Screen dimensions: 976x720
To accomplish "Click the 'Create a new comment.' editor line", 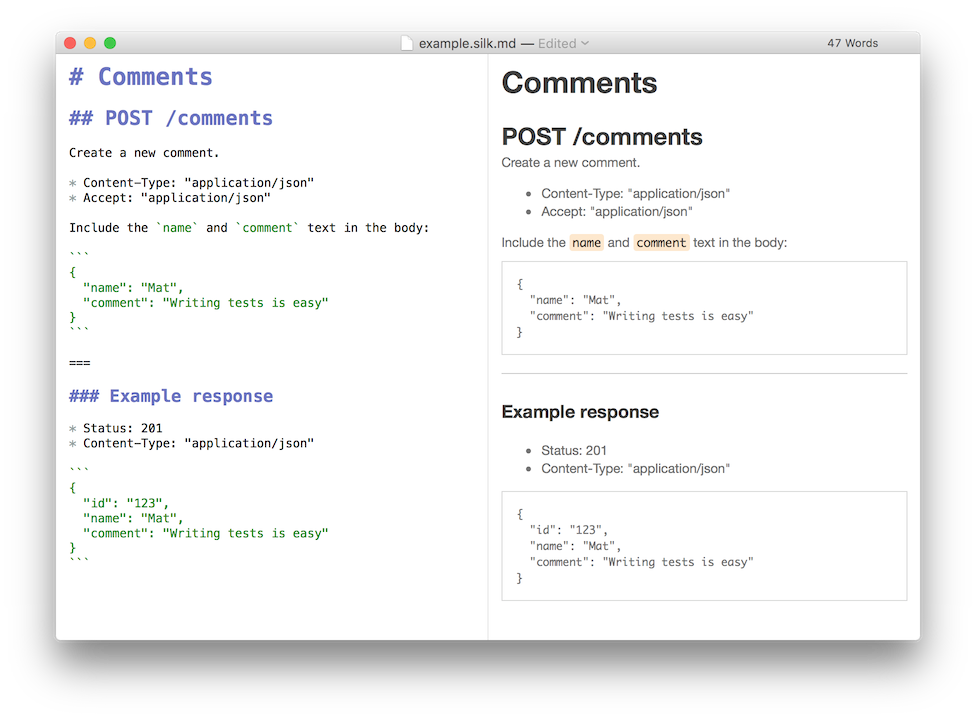I will (144, 153).
